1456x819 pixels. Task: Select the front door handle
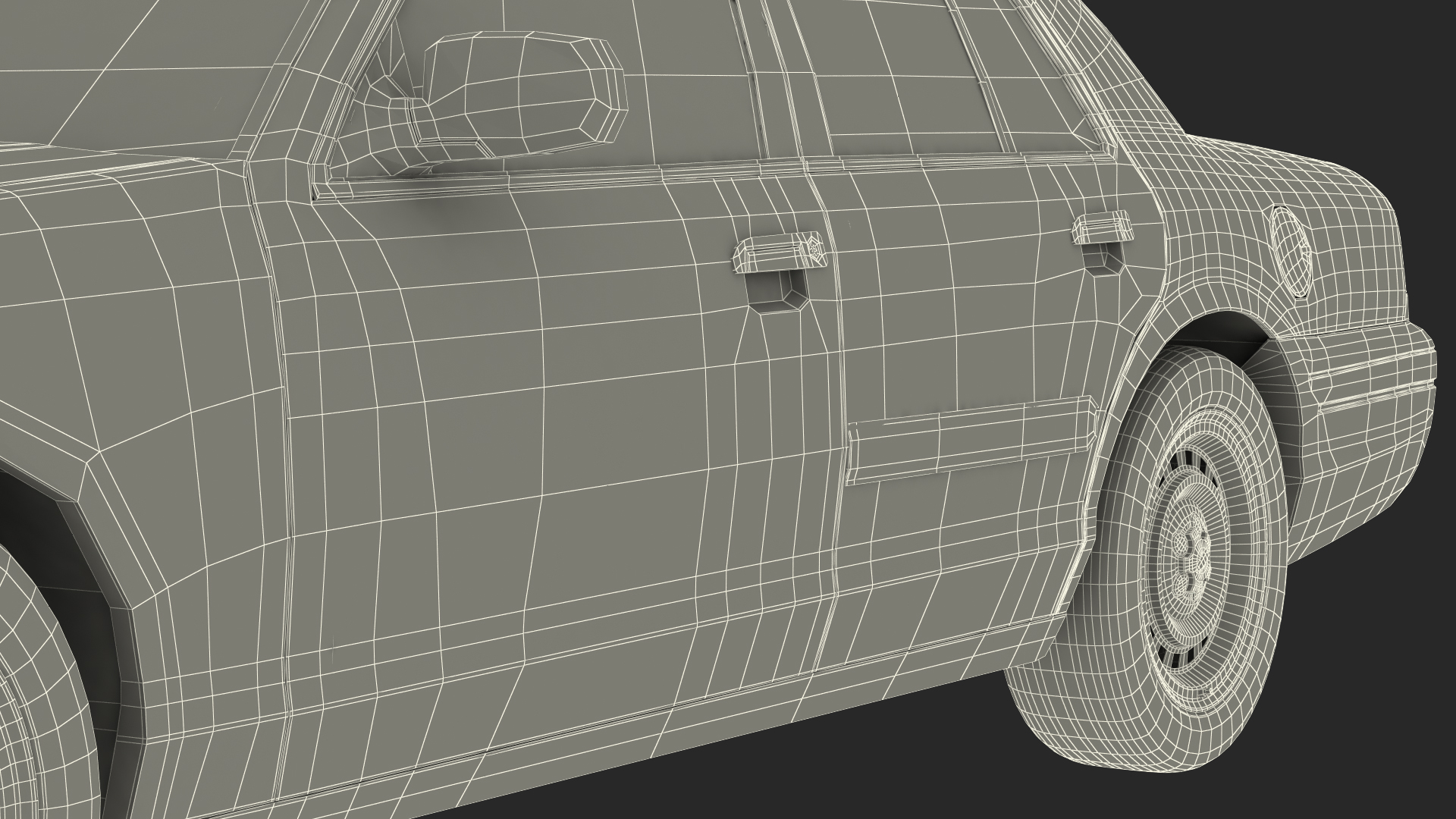(778, 251)
